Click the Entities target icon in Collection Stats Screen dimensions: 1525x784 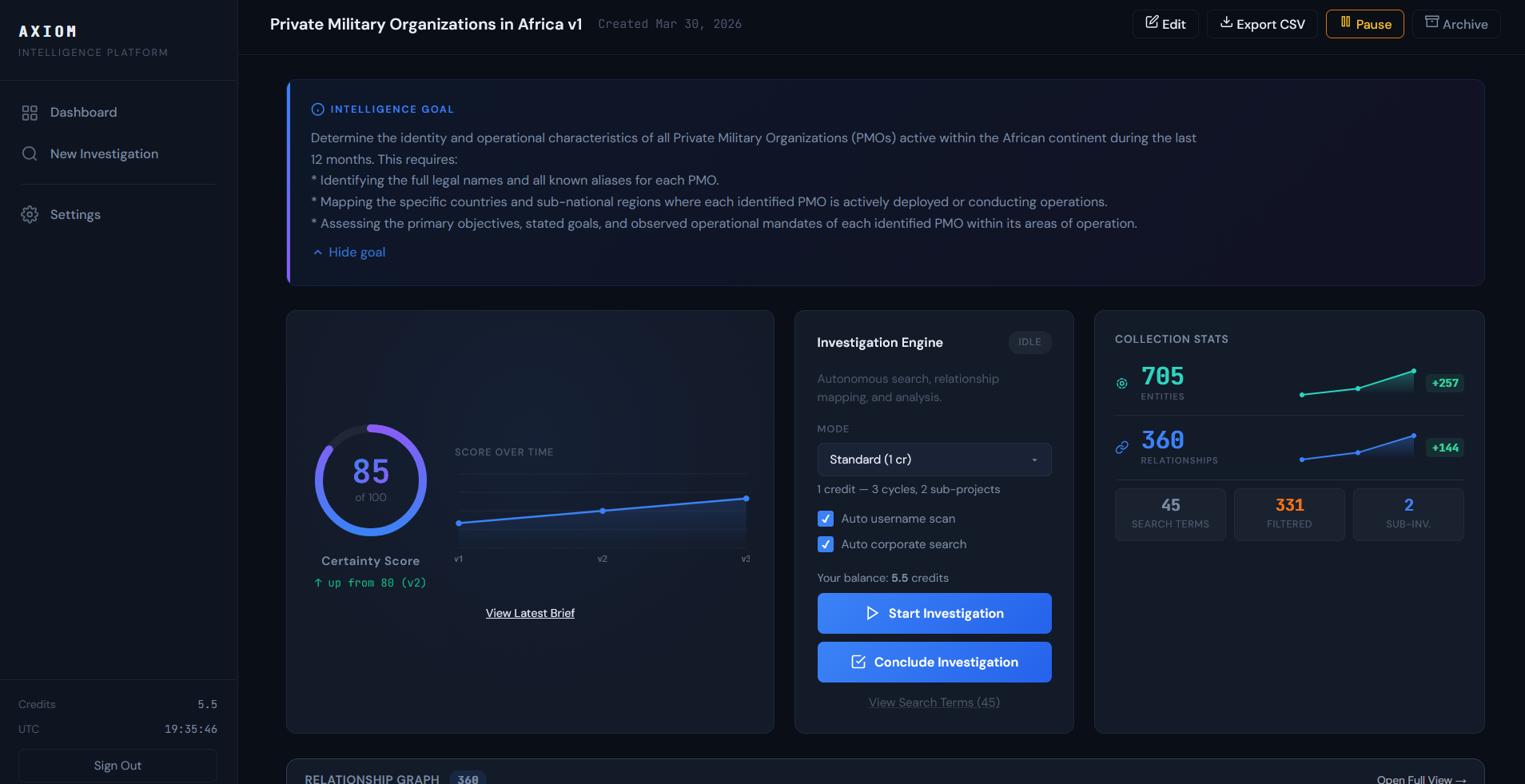(x=1122, y=383)
